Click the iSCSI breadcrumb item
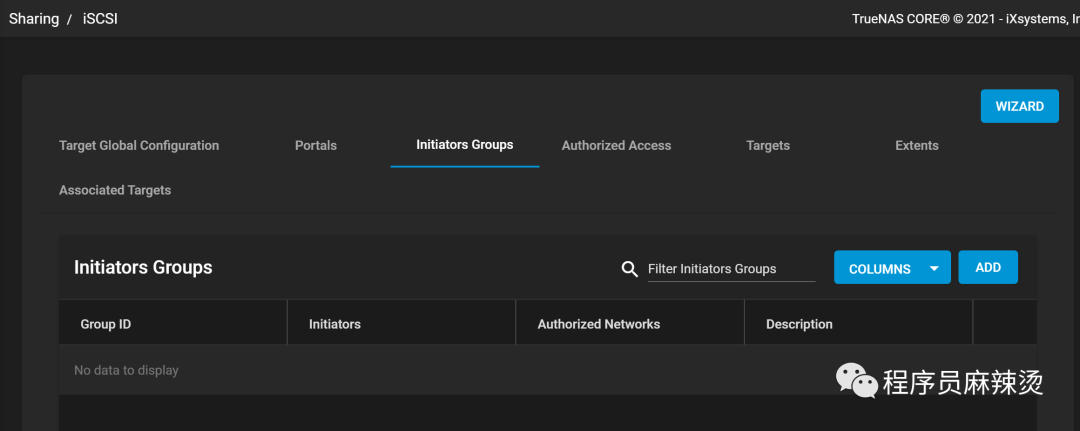 102,19
